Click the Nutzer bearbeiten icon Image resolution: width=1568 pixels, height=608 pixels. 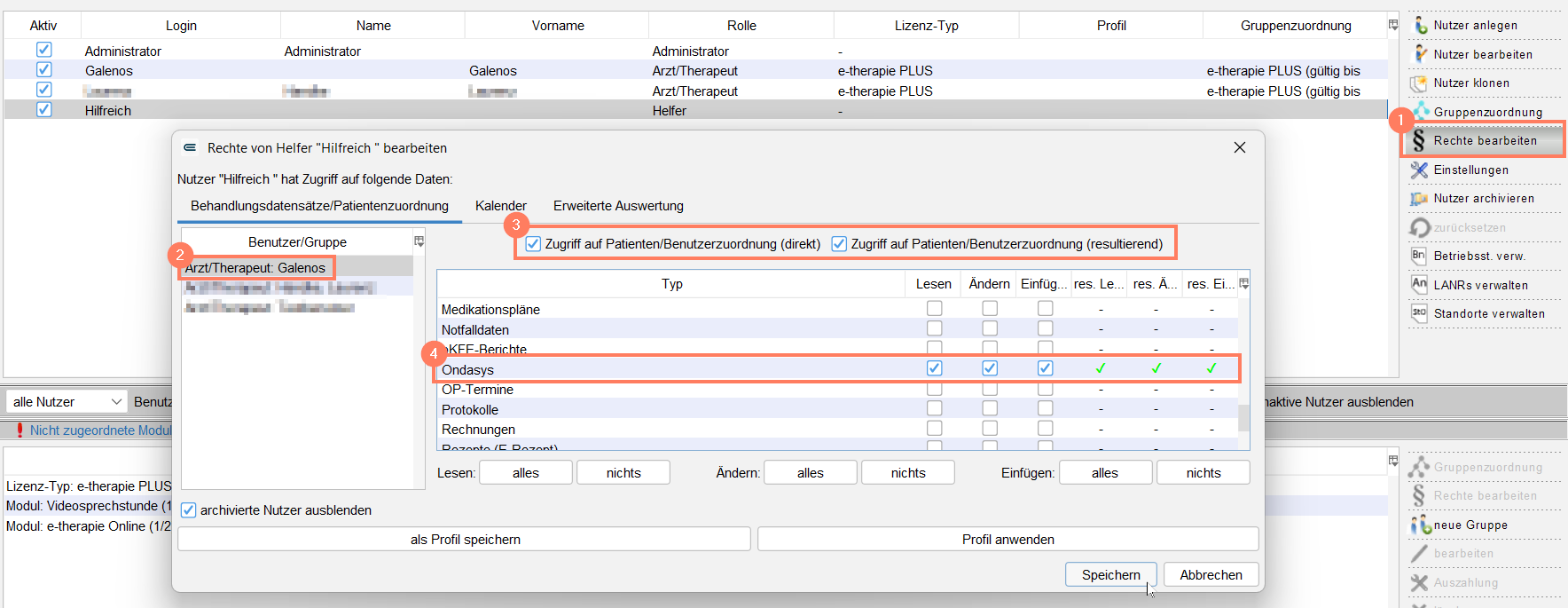(x=1420, y=54)
